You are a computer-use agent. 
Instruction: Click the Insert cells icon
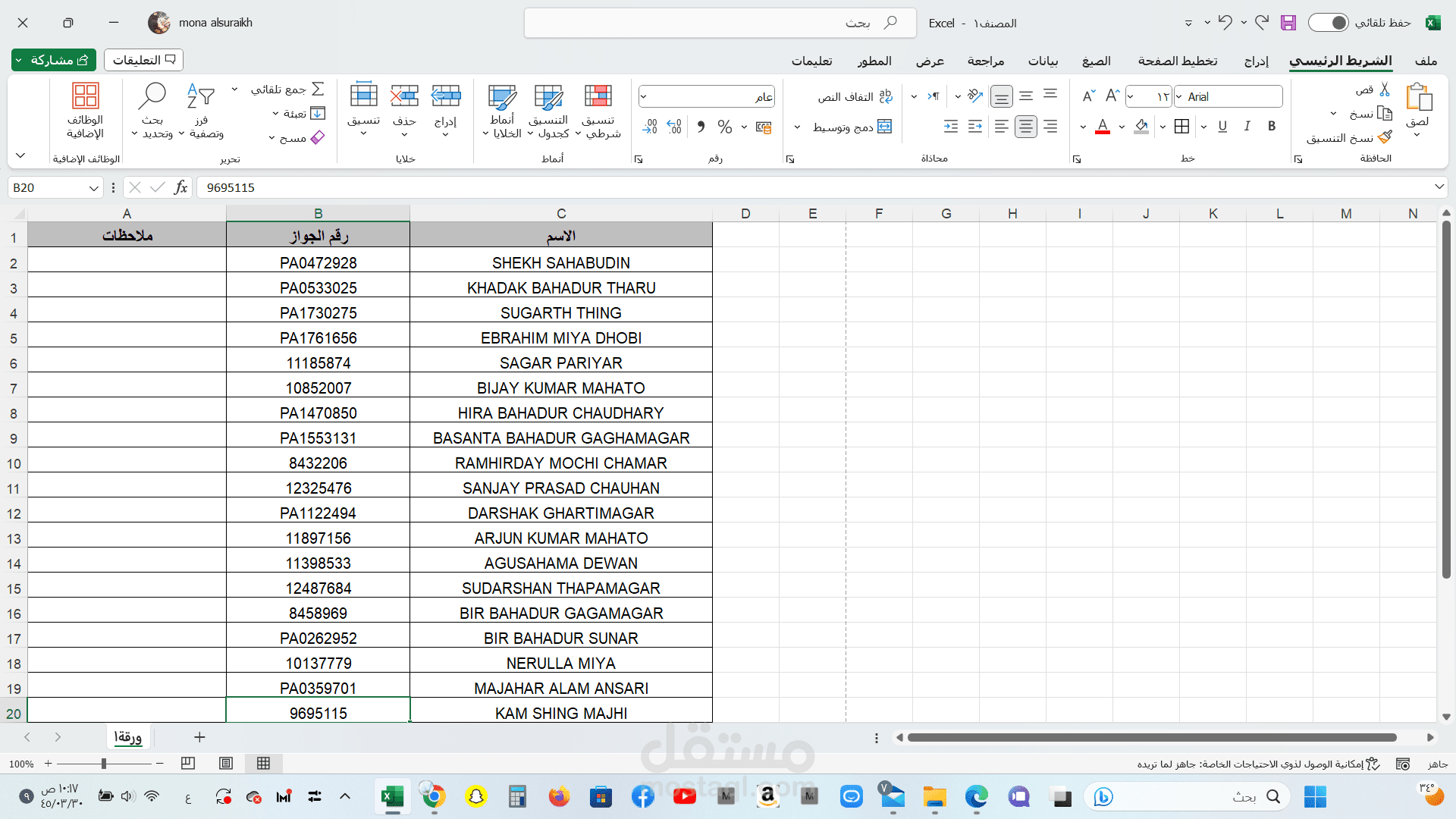pyautogui.click(x=446, y=96)
